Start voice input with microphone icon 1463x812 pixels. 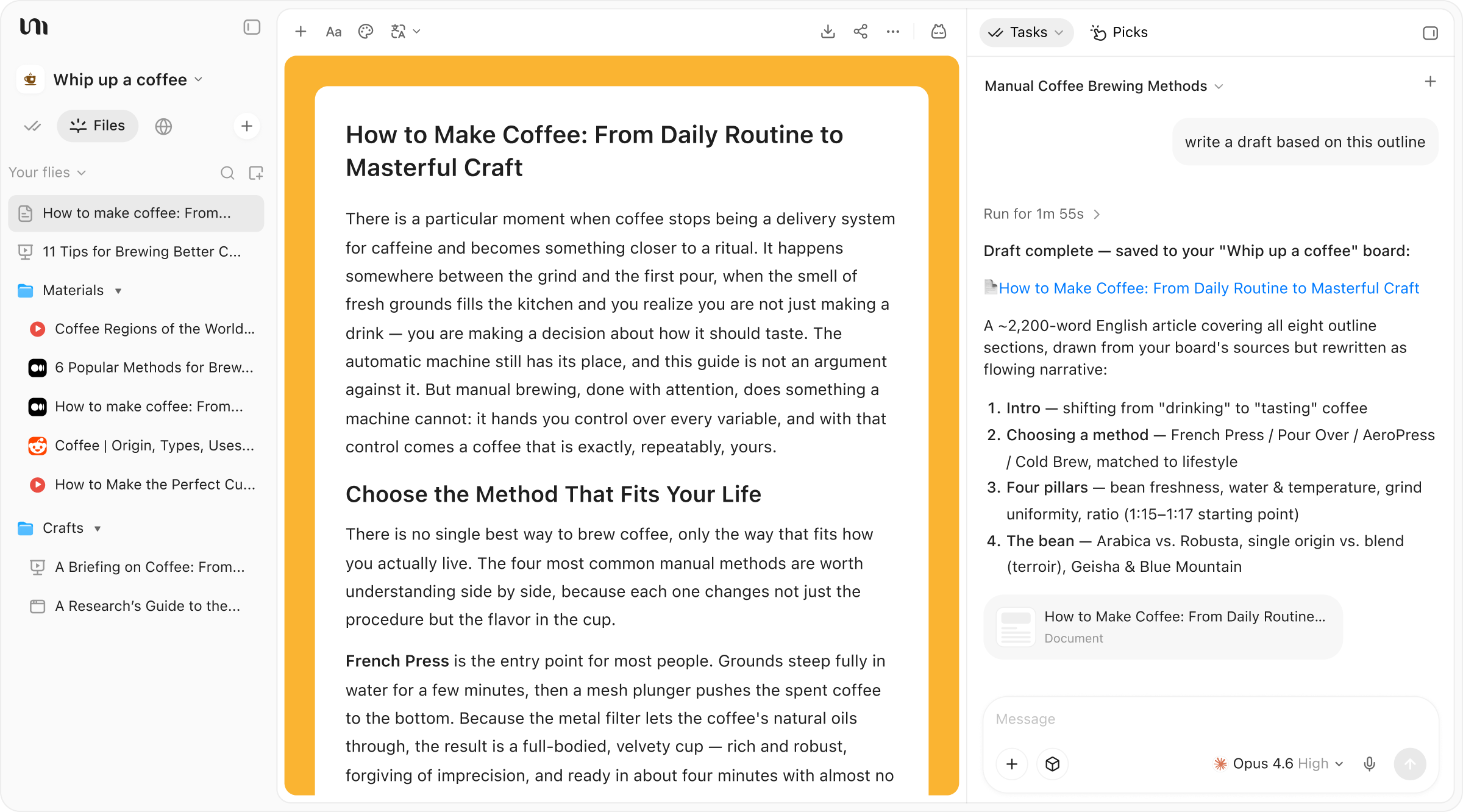tap(1370, 764)
